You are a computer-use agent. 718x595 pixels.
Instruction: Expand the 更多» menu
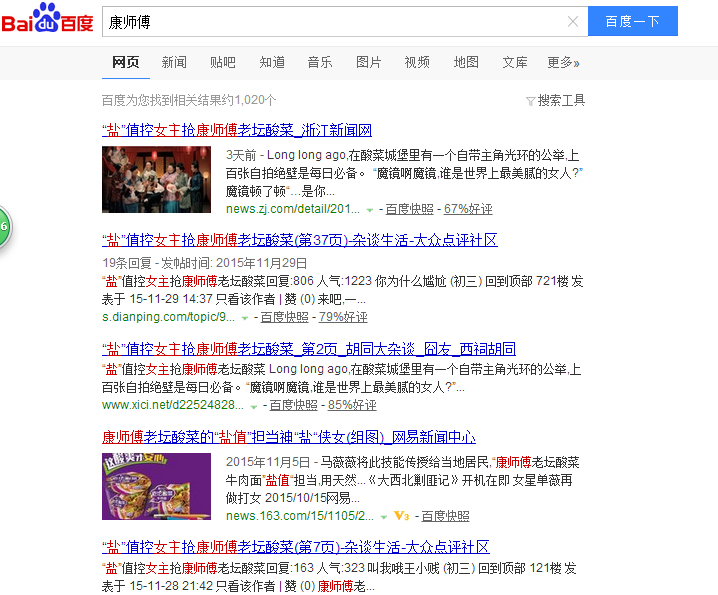click(x=563, y=62)
